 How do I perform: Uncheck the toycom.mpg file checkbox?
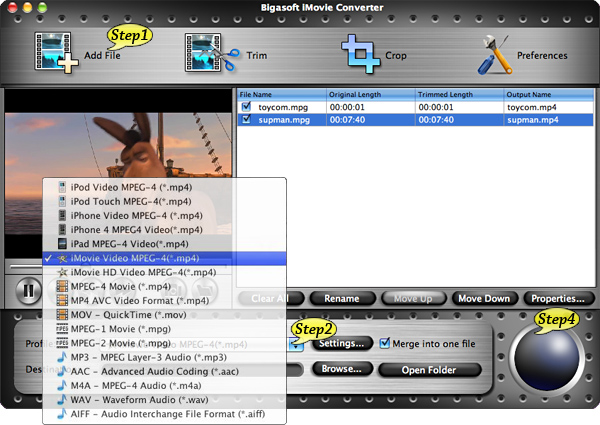(x=246, y=106)
